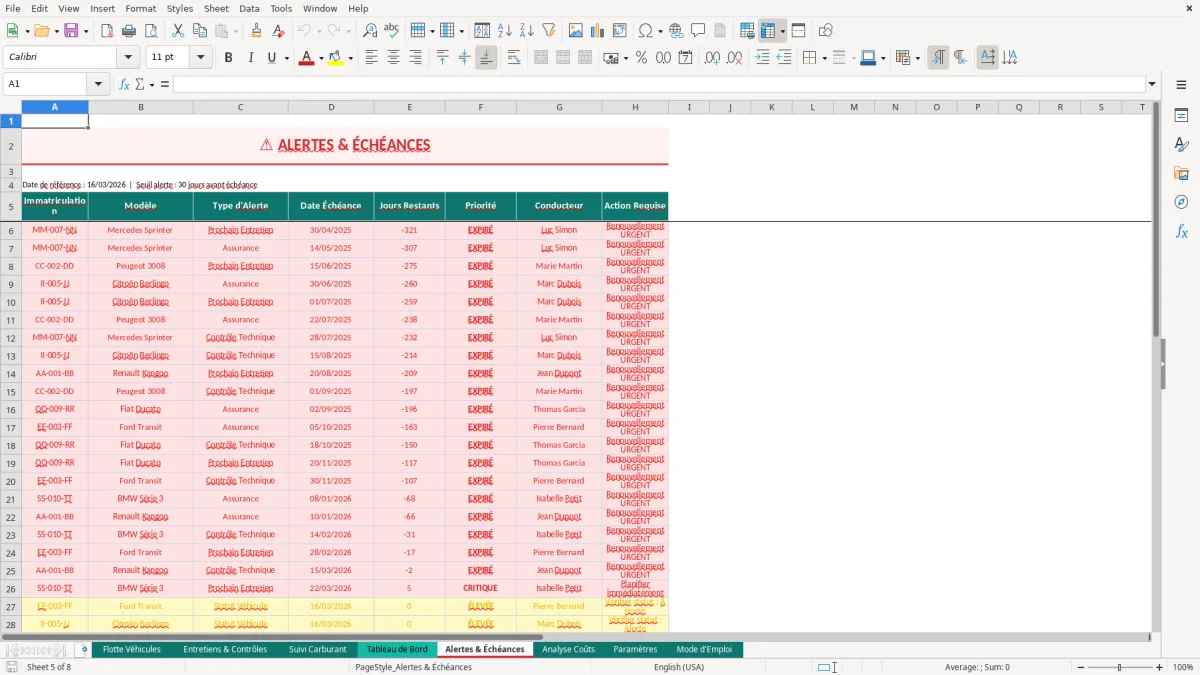Click the Copy icon

click(x=198, y=31)
